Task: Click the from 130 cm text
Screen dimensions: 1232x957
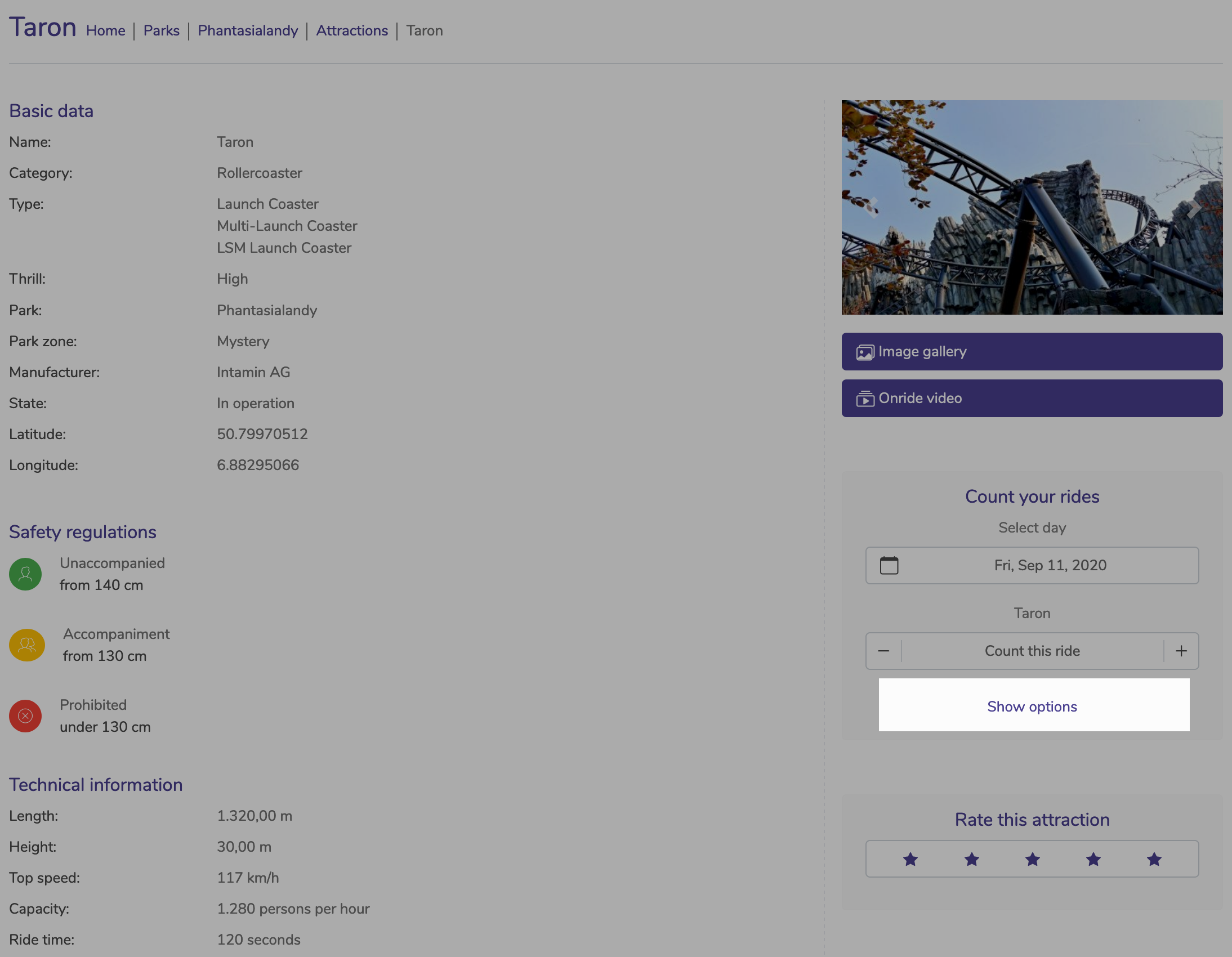Action: click(105, 656)
